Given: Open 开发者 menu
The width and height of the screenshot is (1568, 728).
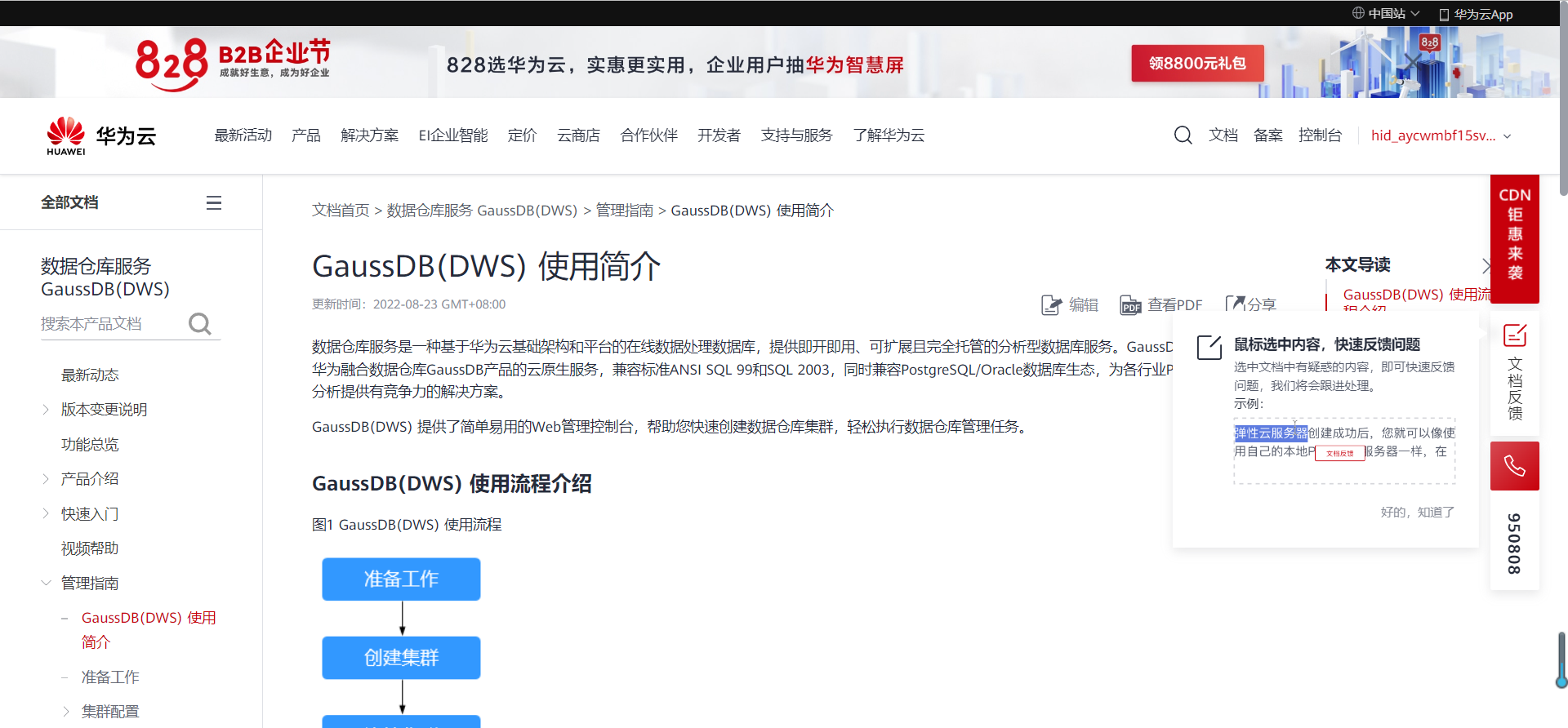Looking at the screenshot, I should click(719, 135).
